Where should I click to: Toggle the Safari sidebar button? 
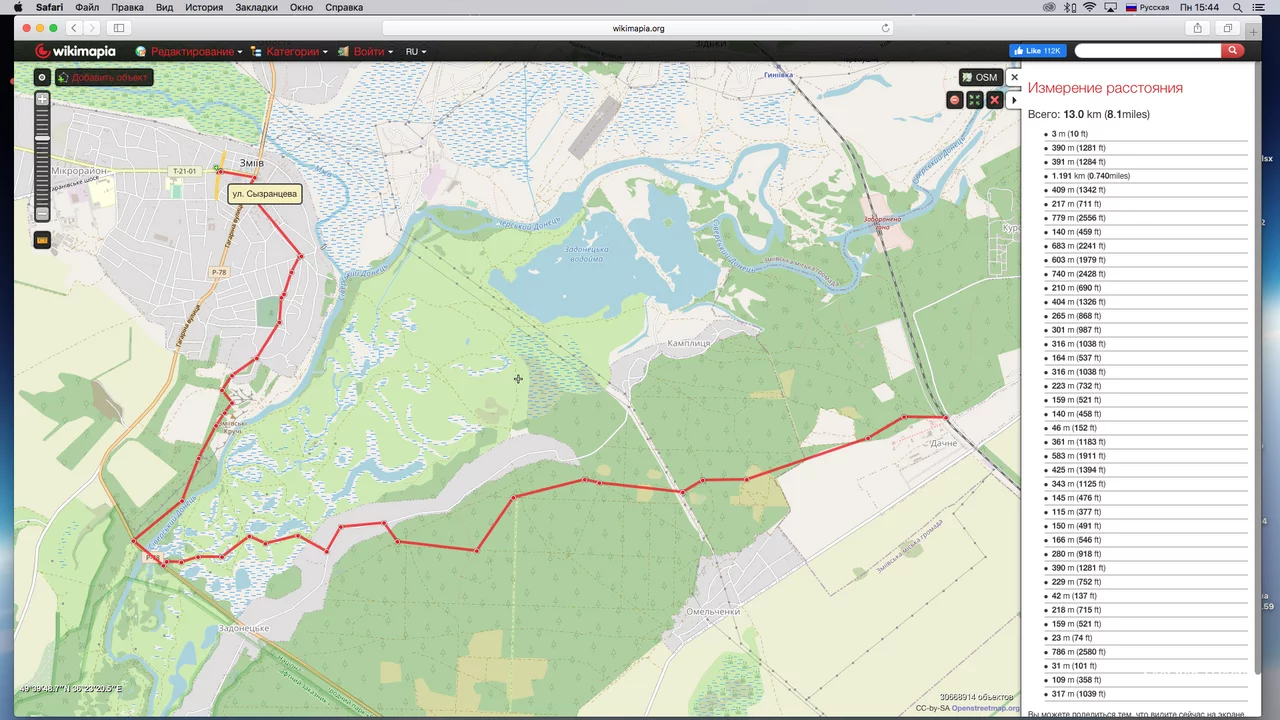coord(119,28)
